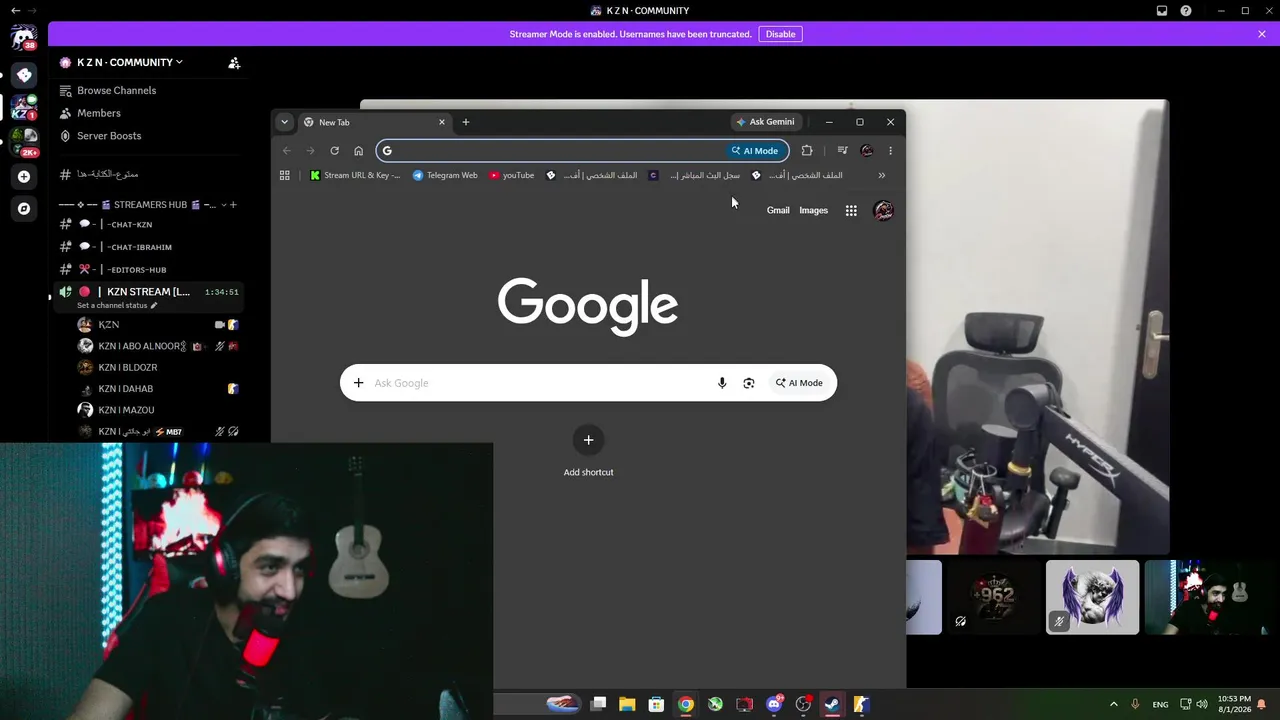Open the Chrome extensions puzzle icon
This screenshot has width=1280, height=720.
(807, 151)
